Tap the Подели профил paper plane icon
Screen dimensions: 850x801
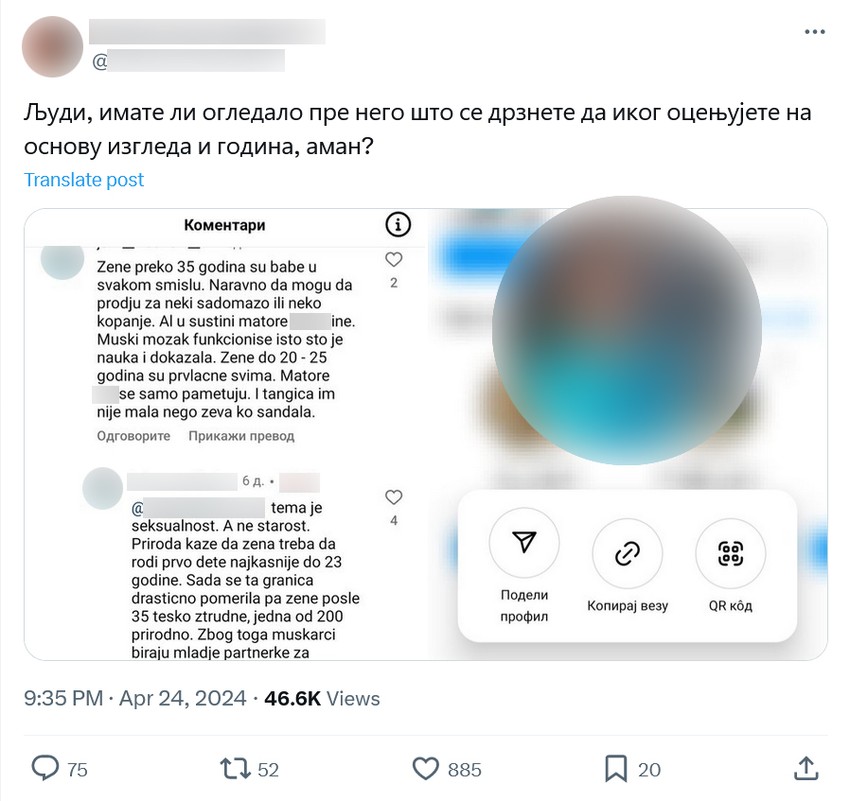point(524,542)
